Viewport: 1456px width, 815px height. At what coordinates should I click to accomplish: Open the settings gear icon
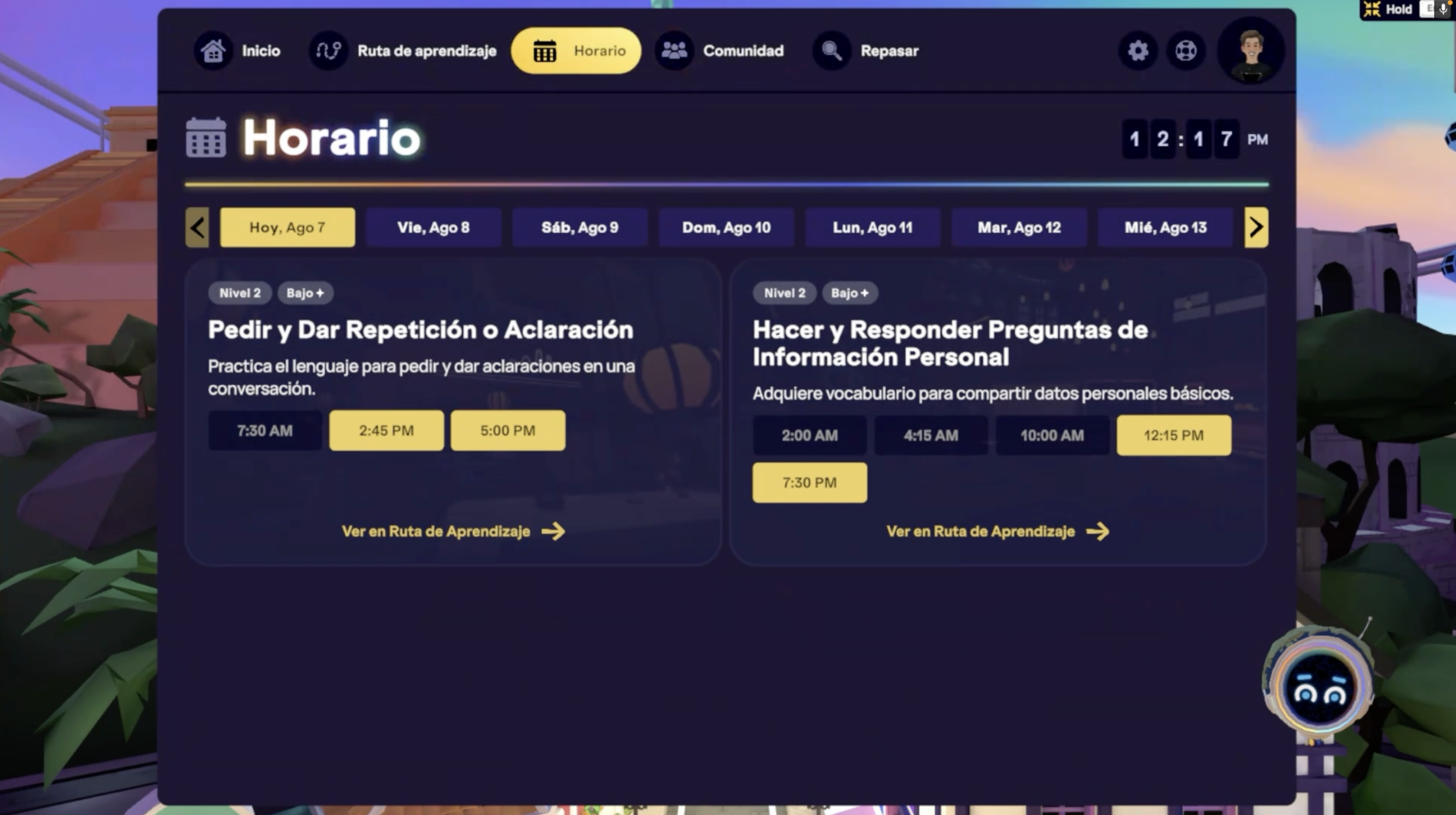pos(1138,51)
